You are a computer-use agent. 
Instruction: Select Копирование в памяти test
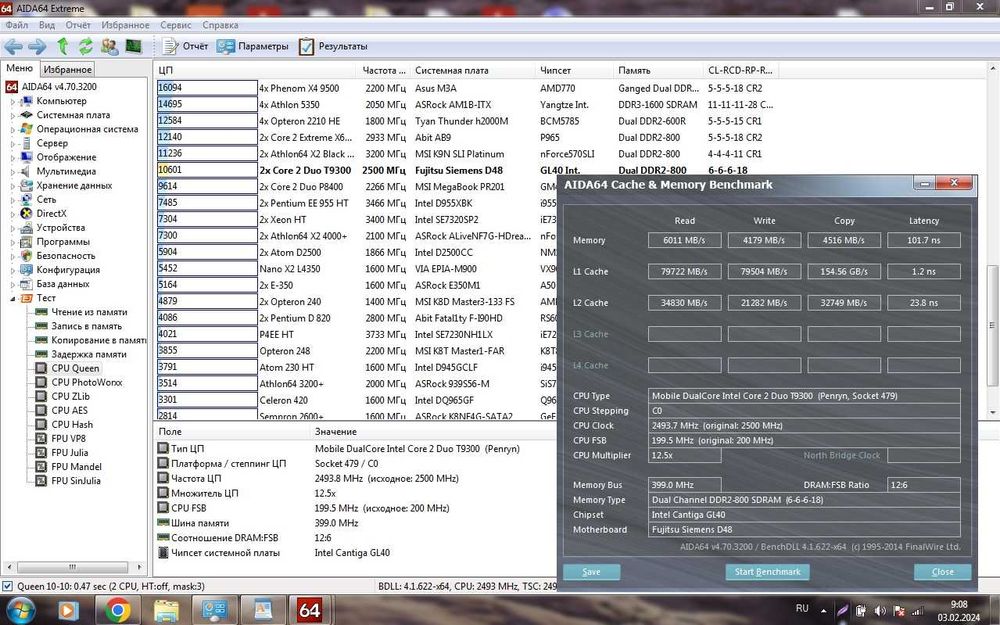(x=98, y=340)
